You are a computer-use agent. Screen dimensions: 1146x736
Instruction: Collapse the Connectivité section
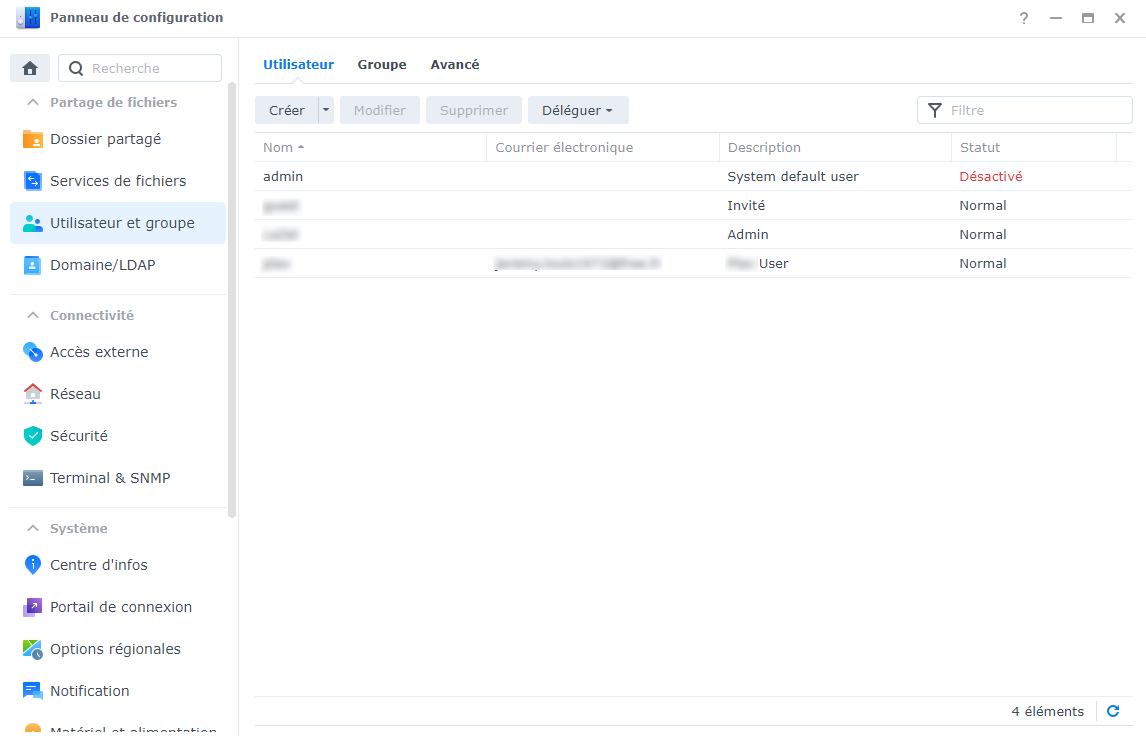point(33,315)
